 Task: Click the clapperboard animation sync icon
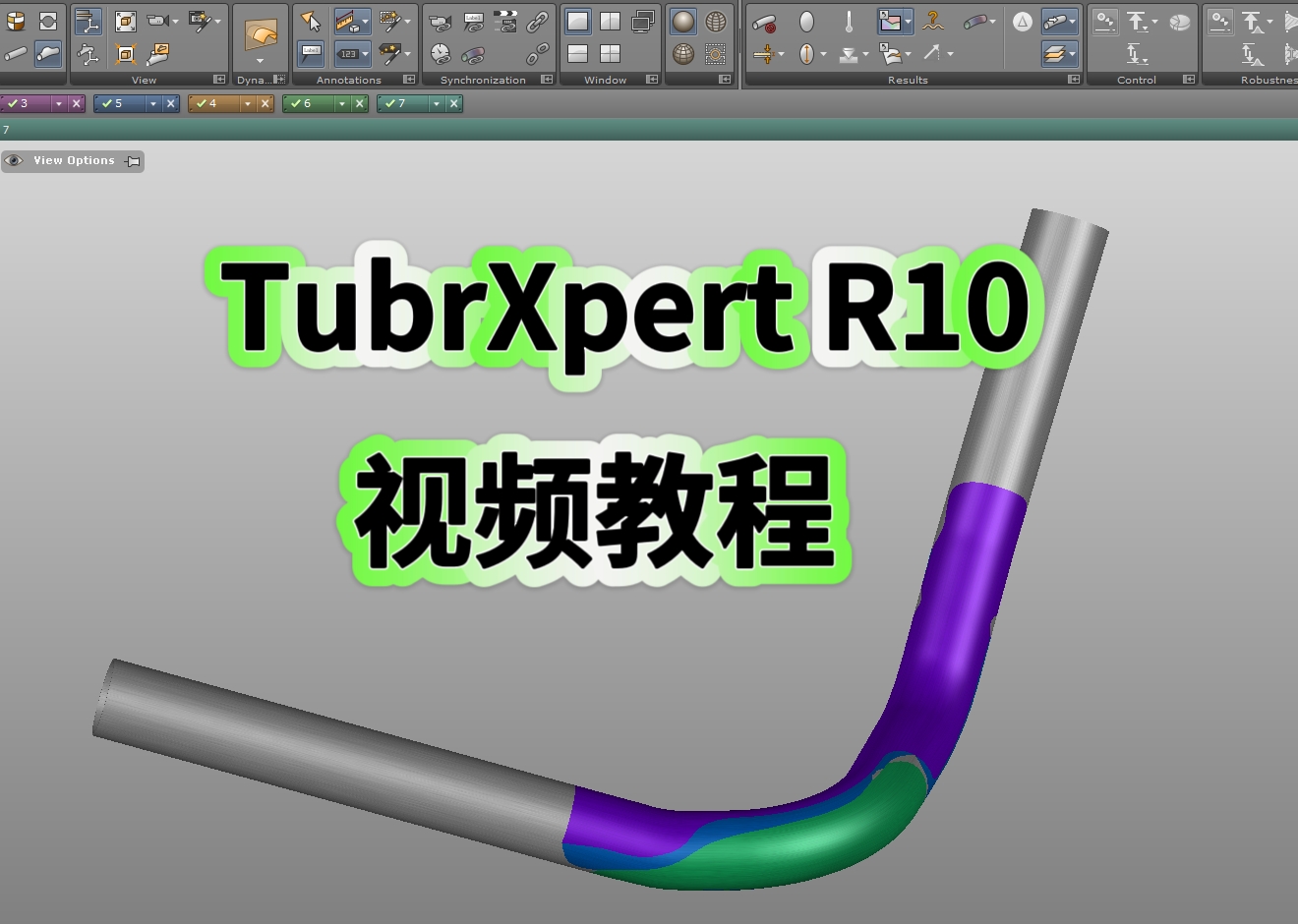505,21
